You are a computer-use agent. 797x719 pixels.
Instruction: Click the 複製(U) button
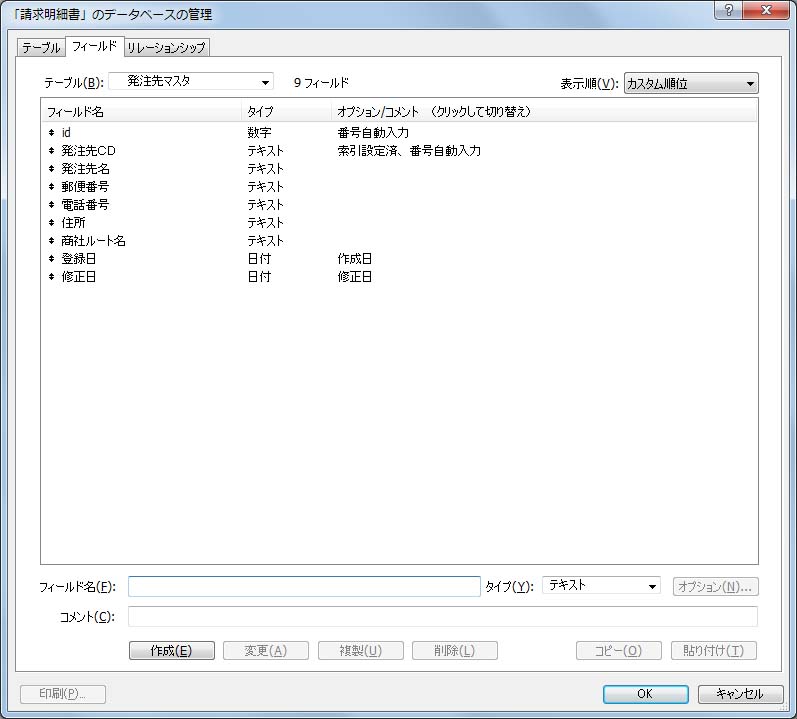360,650
